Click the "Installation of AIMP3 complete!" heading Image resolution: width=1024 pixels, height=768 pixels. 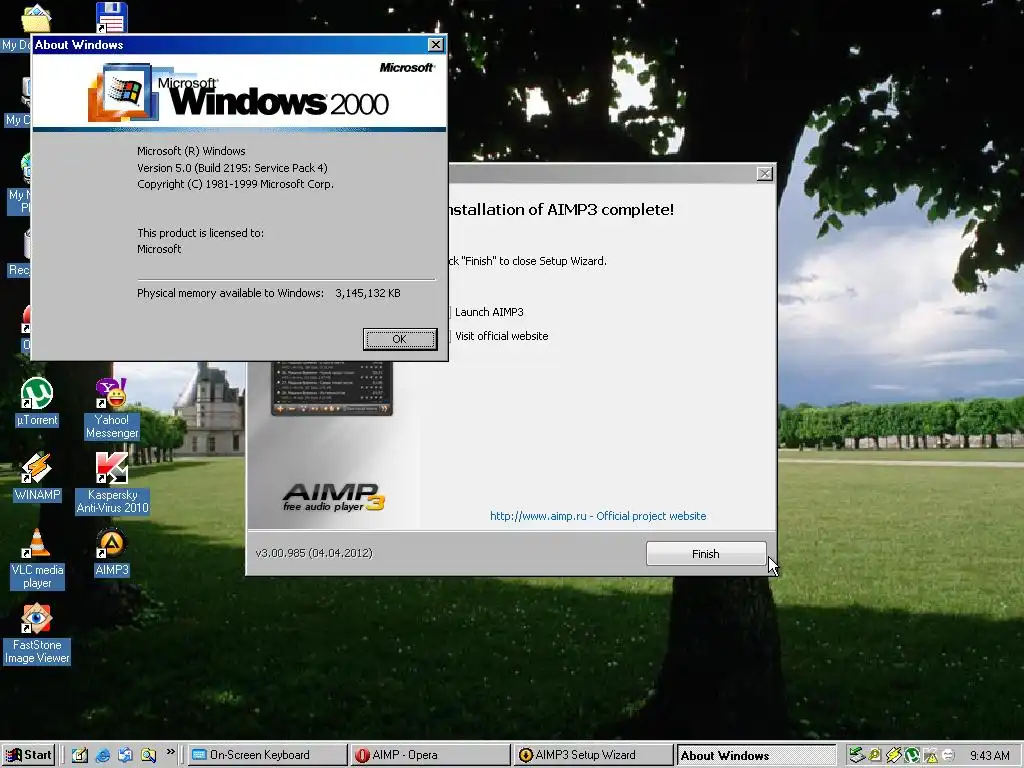[562, 210]
